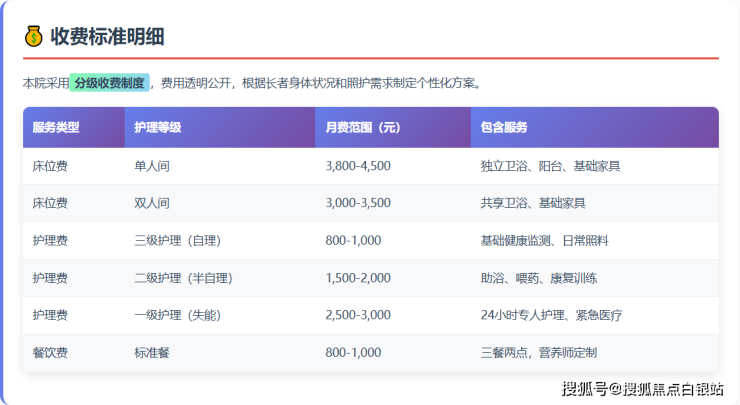
Task: Open the 搜狐号@搜狐焦点白银站 watermark link
Action: point(642,389)
